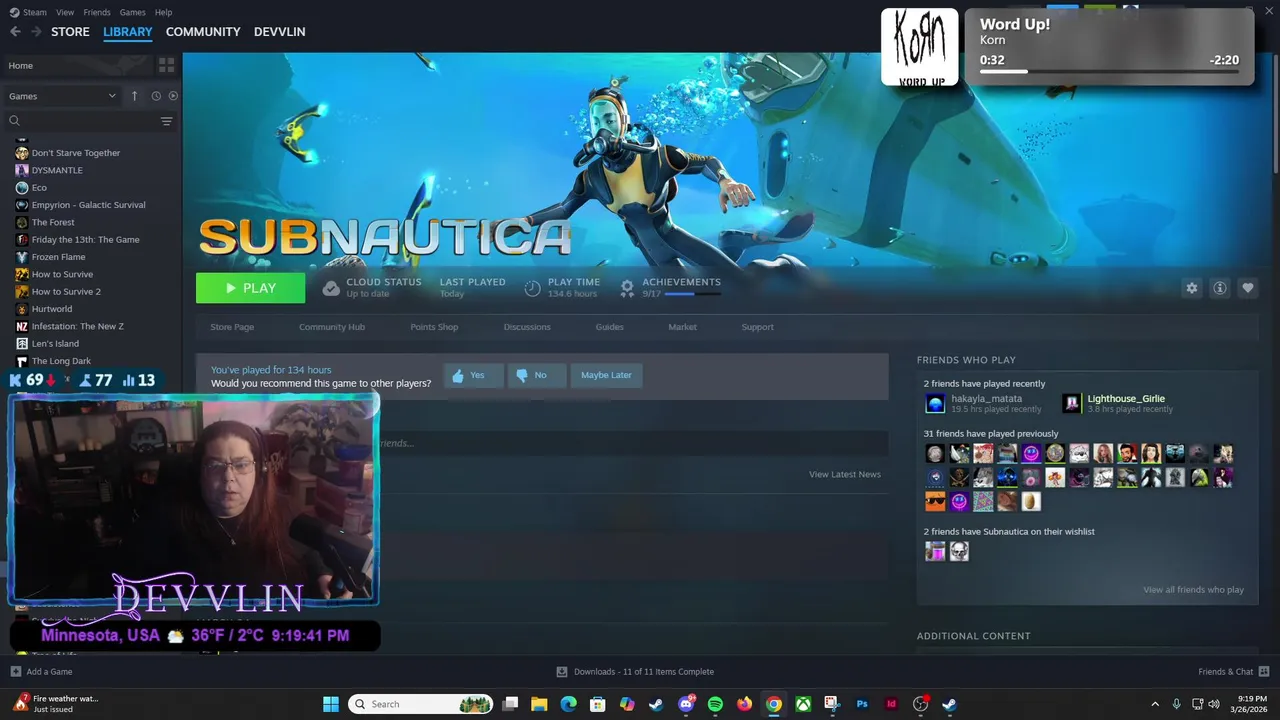Click the Maybe Later button
1280x720 pixels.
pos(606,375)
